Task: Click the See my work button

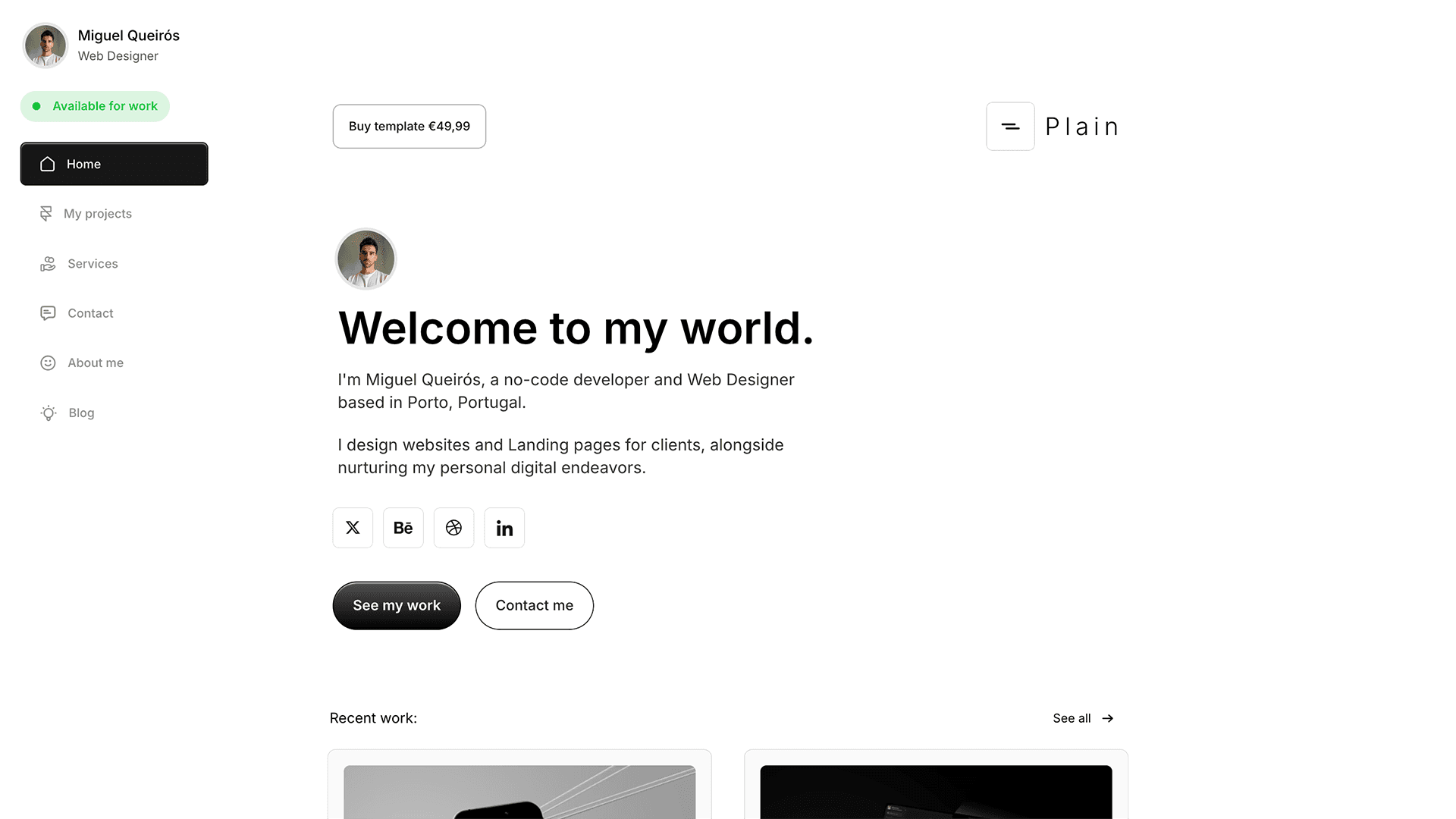Action: (397, 605)
